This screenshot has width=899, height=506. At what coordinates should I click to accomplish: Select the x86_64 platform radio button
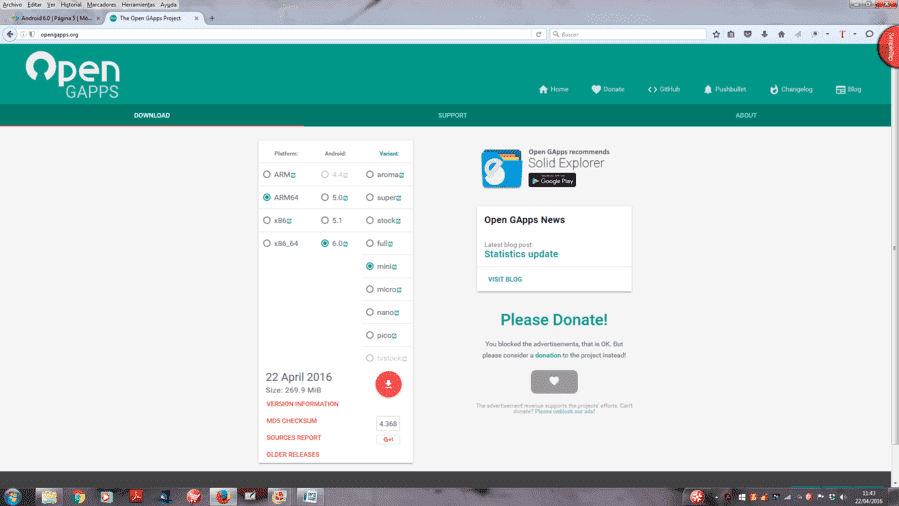(x=267, y=243)
